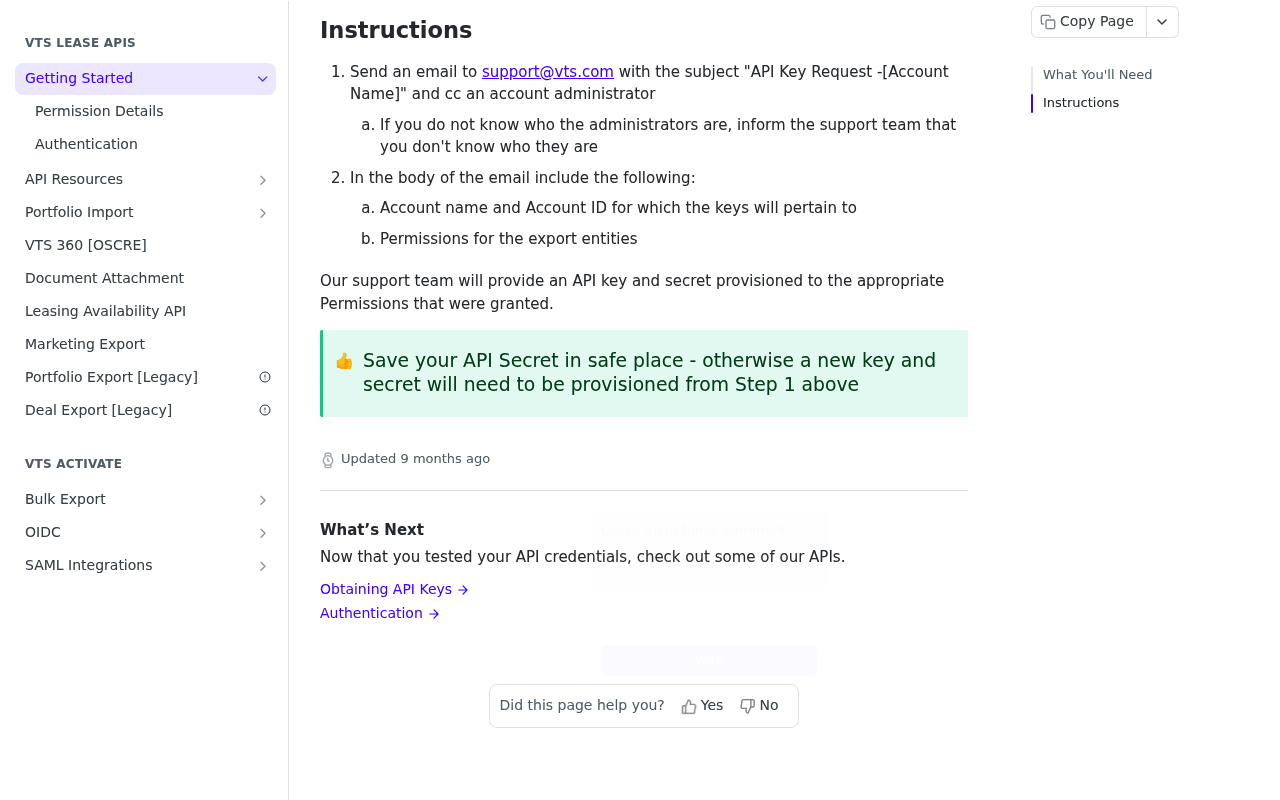Expand the Bulk Export chevron
This screenshot has height=800, width=1280.
(x=263, y=500)
